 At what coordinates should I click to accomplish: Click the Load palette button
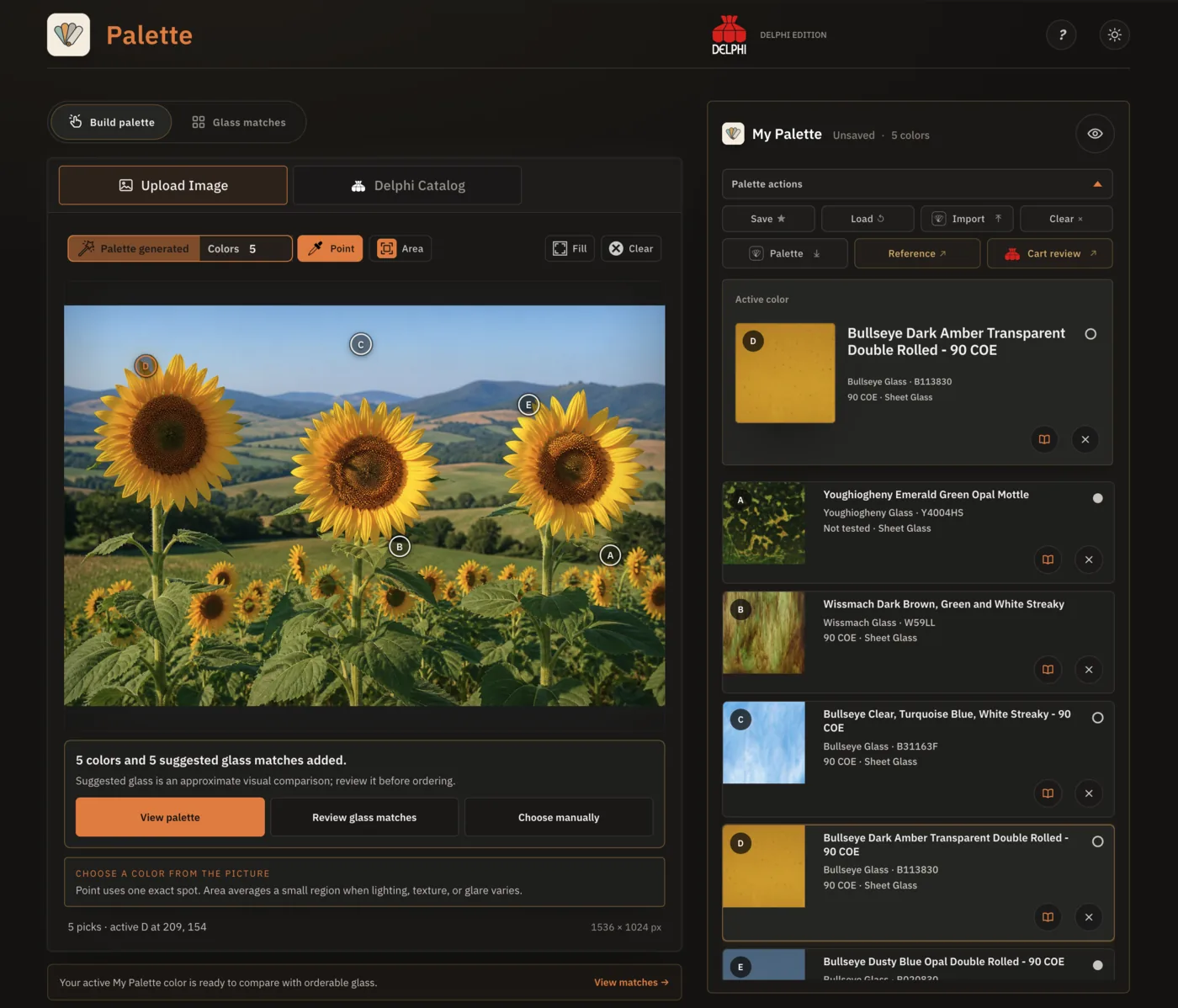[868, 219]
